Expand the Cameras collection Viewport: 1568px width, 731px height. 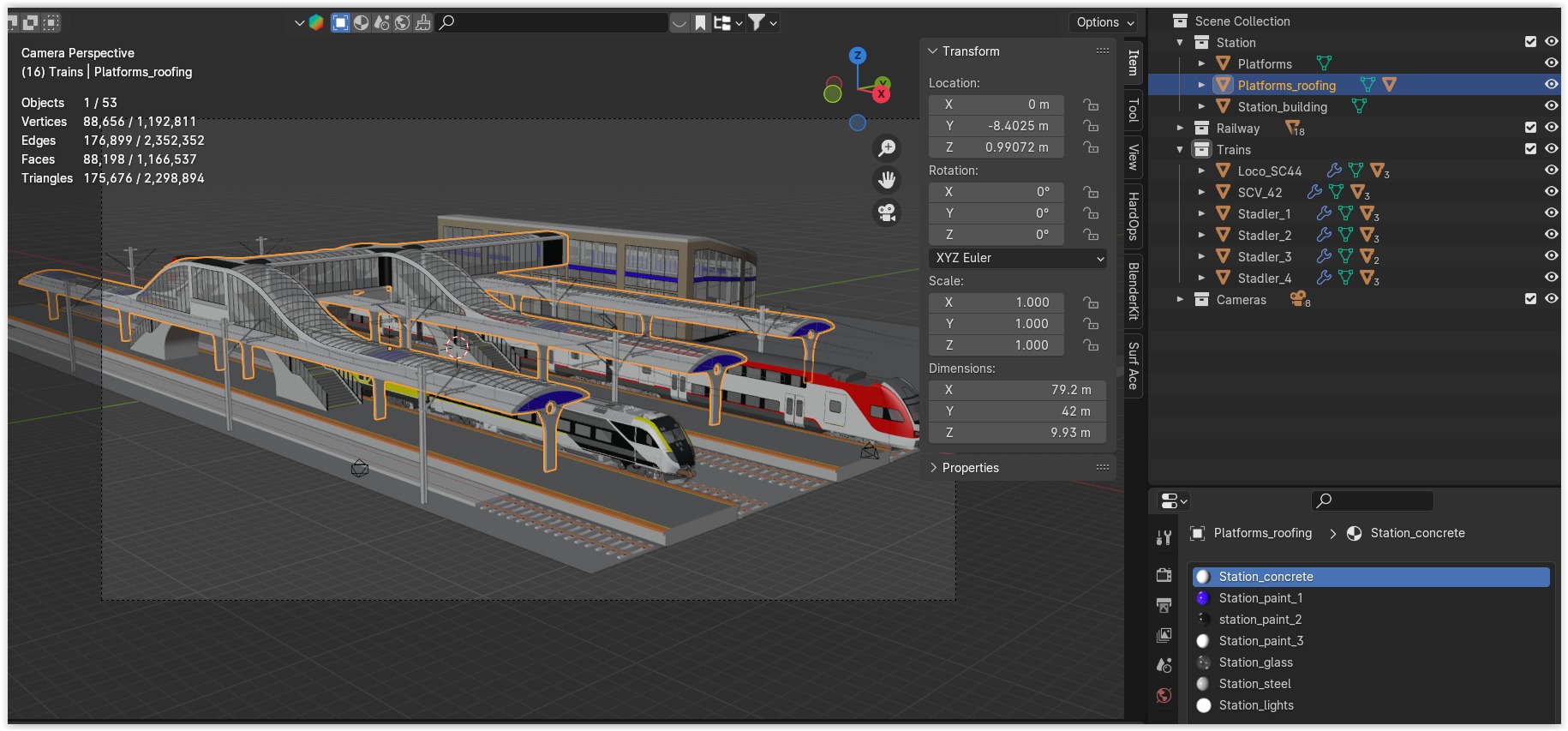pos(1180,299)
